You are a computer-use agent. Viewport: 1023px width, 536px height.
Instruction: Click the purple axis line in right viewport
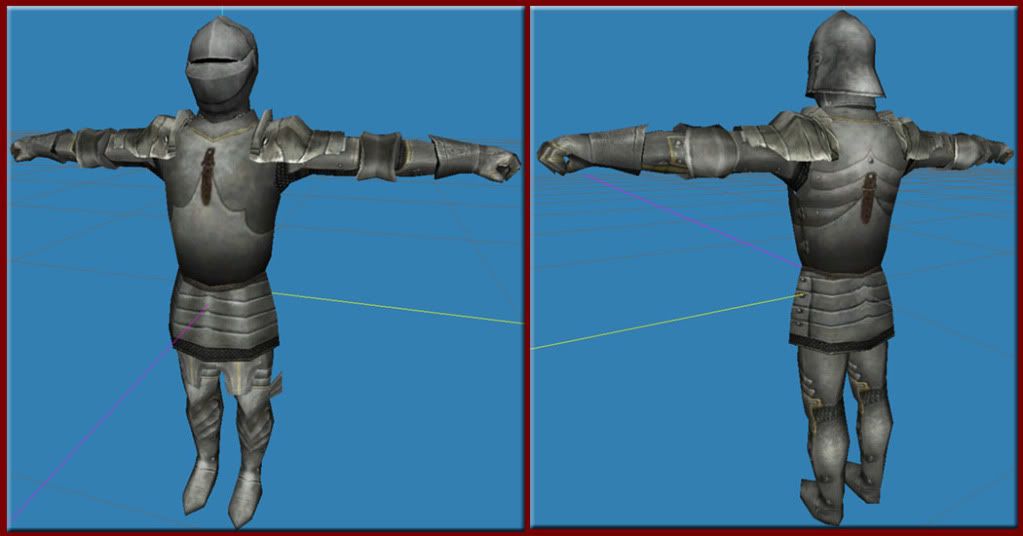(680, 214)
